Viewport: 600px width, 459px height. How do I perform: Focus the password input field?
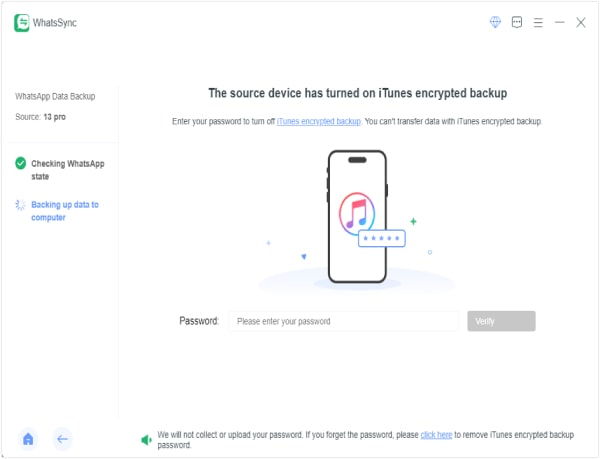343,321
